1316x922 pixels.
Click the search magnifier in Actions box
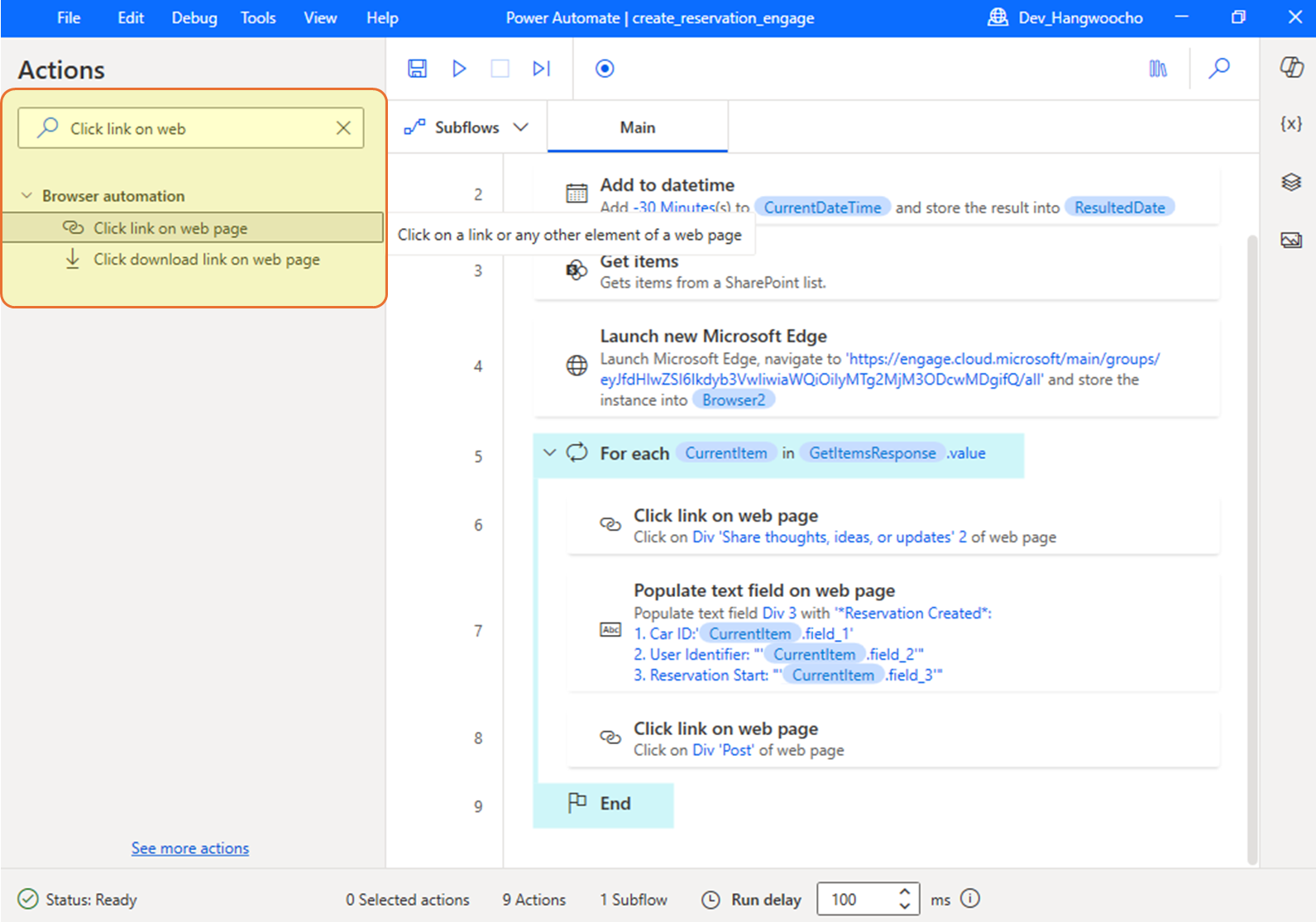point(48,127)
